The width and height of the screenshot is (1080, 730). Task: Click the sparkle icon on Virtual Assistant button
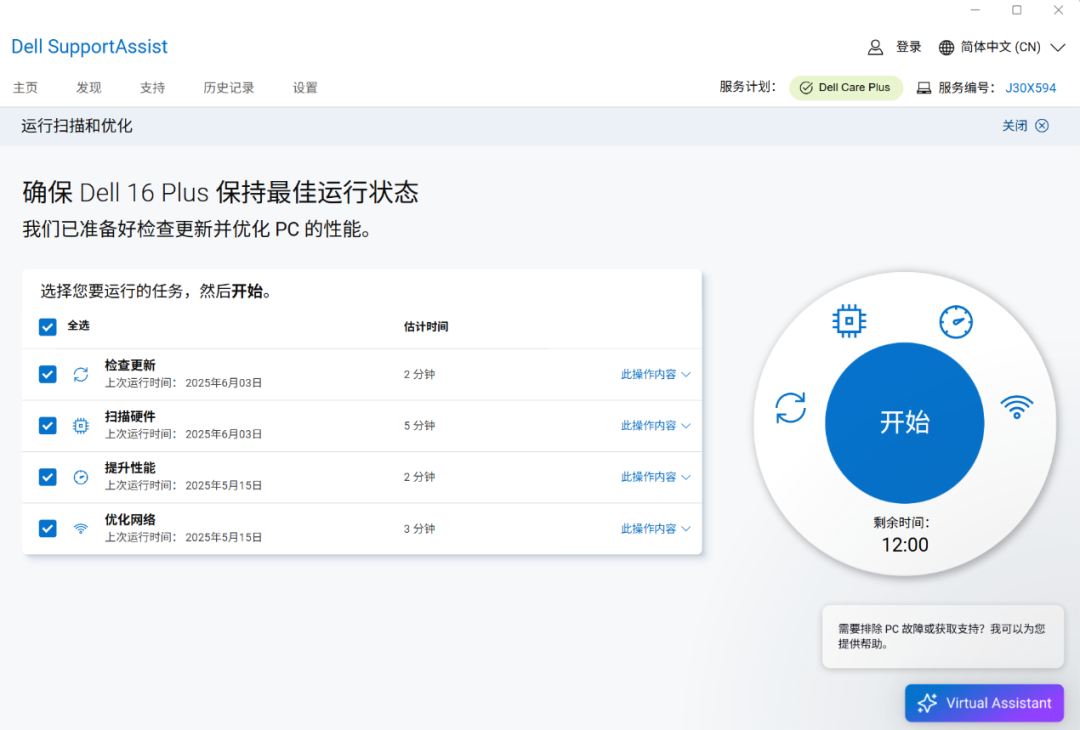[927, 702]
